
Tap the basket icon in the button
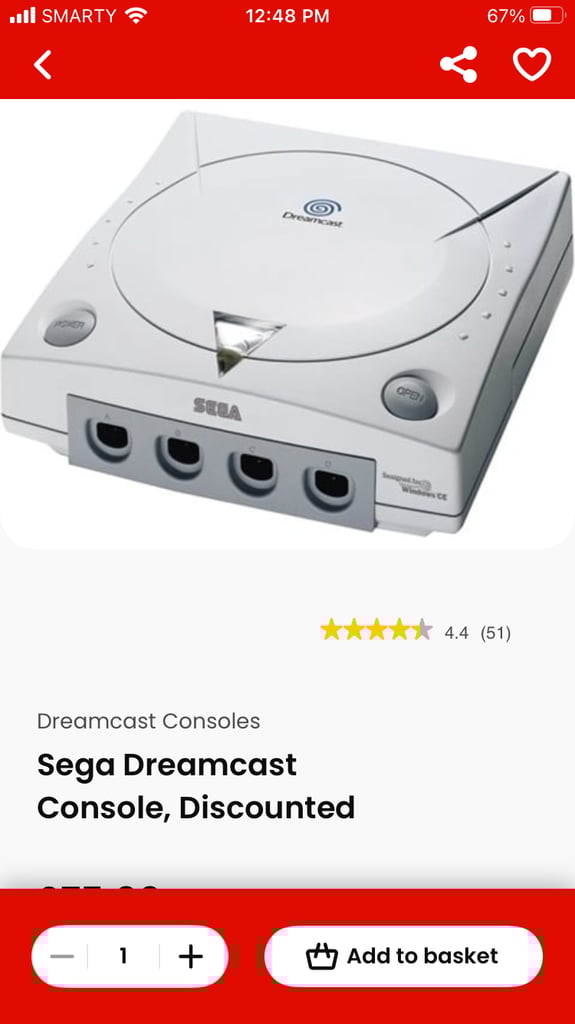321,957
